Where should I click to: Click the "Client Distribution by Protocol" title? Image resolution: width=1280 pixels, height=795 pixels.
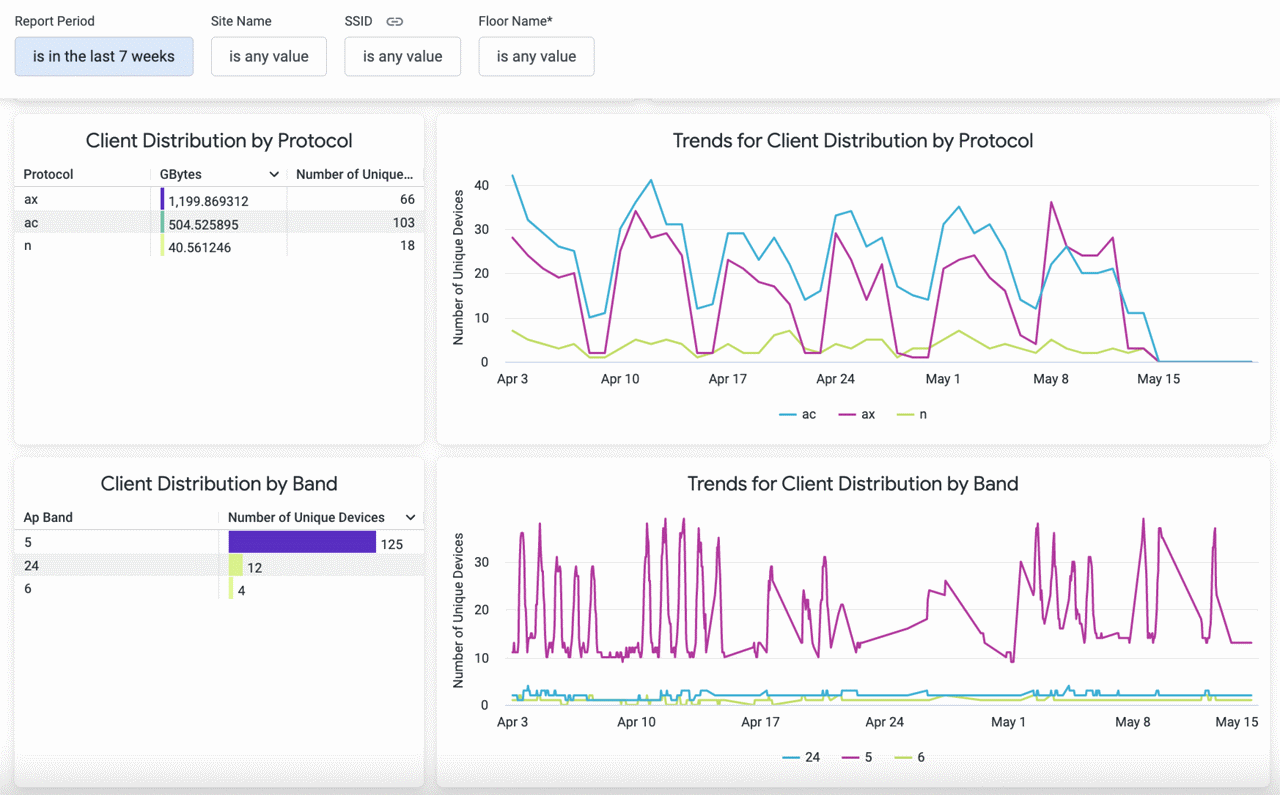[x=218, y=140]
